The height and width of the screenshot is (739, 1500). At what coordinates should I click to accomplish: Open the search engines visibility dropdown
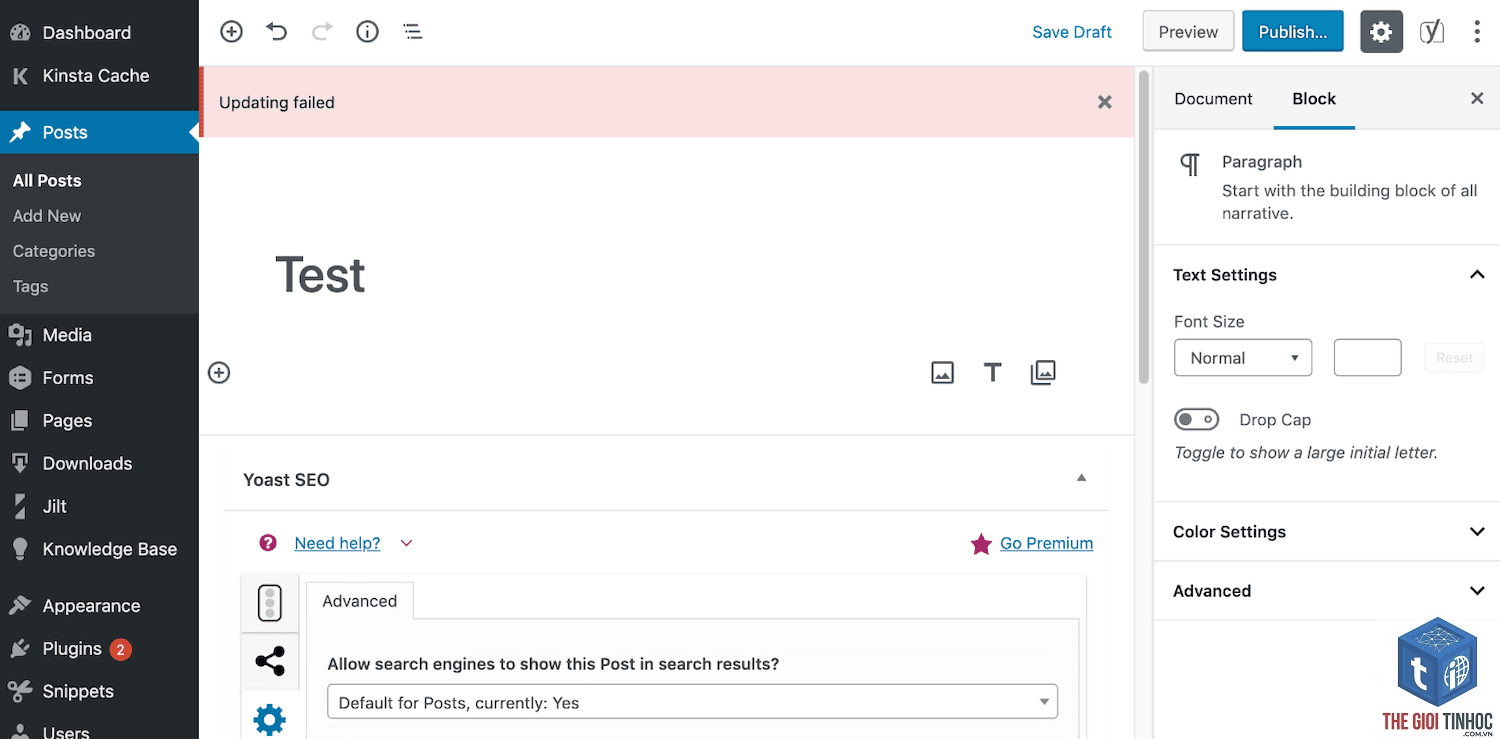(693, 702)
